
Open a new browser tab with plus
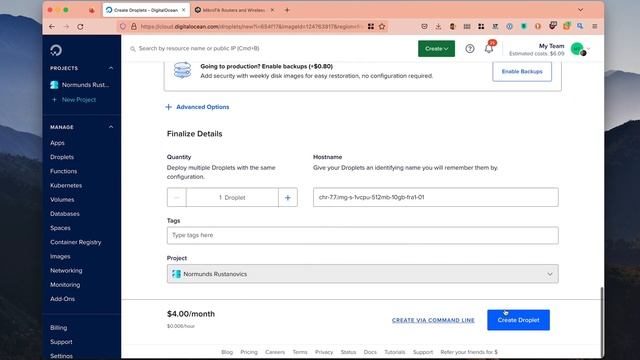point(287,10)
